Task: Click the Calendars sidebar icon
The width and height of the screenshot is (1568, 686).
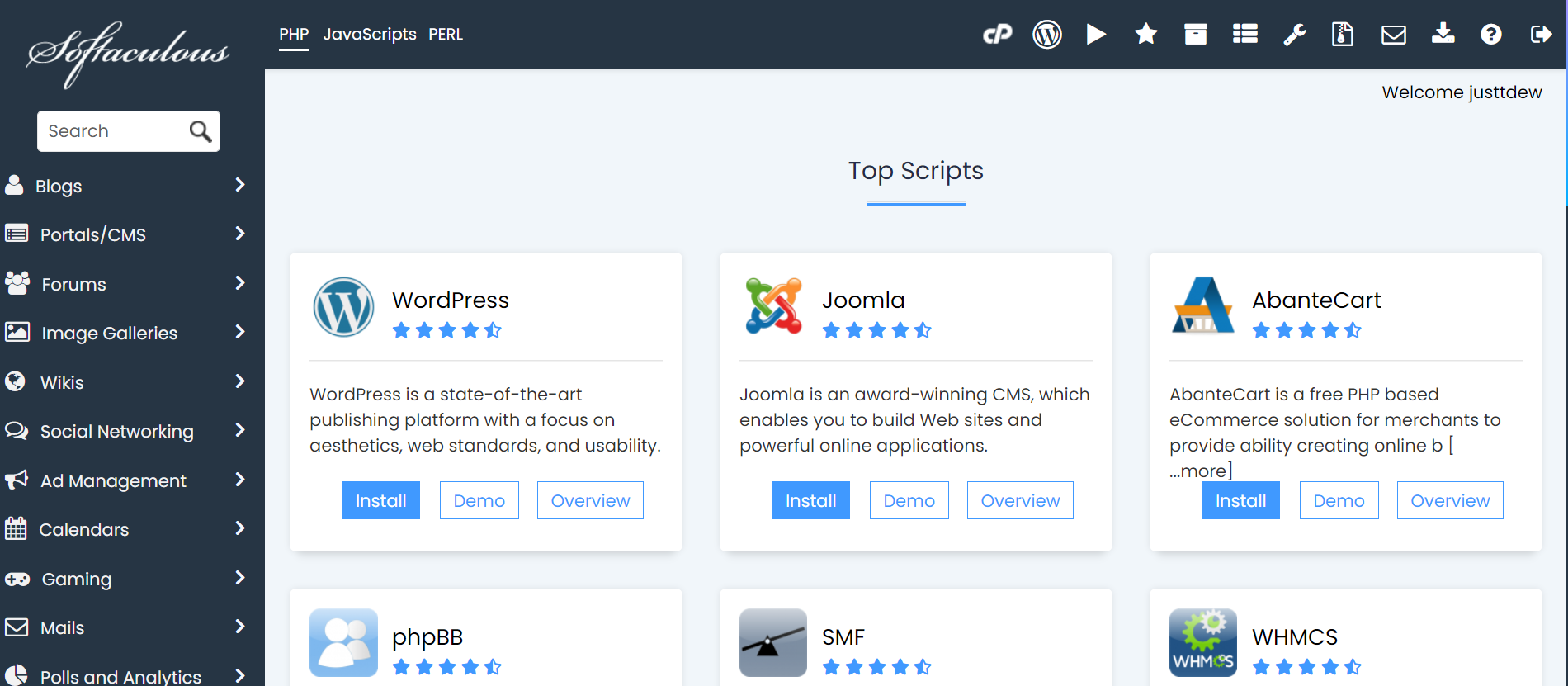Action: pos(16,528)
